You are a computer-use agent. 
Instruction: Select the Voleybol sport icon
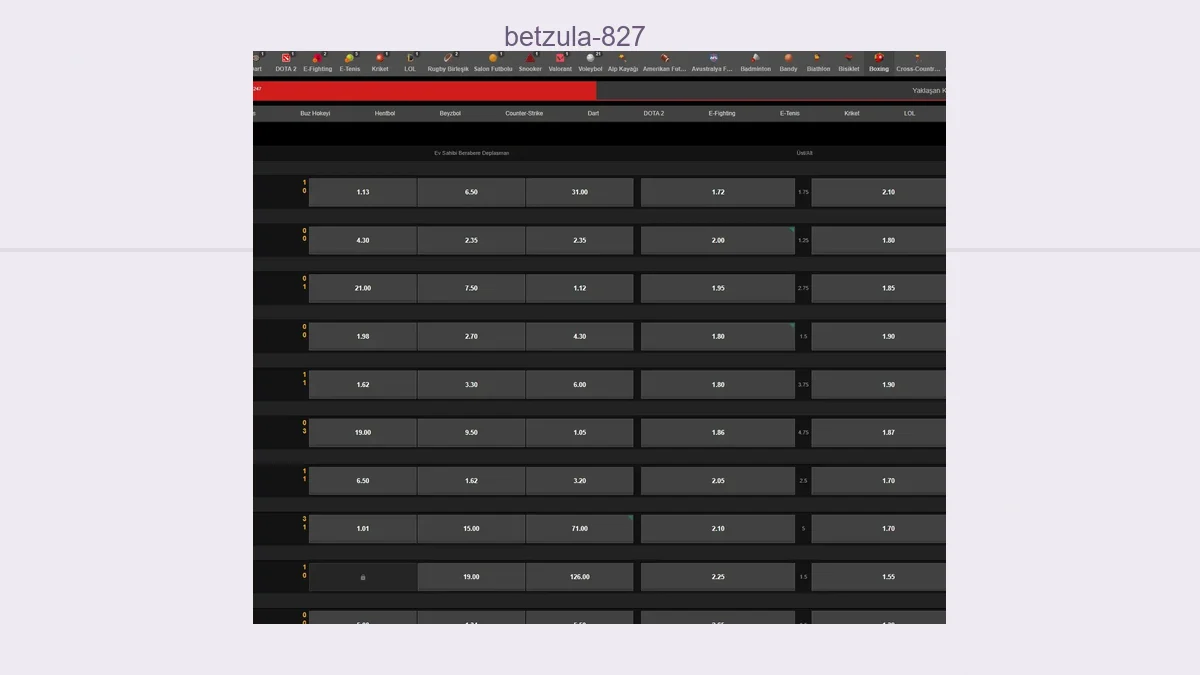click(x=590, y=60)
